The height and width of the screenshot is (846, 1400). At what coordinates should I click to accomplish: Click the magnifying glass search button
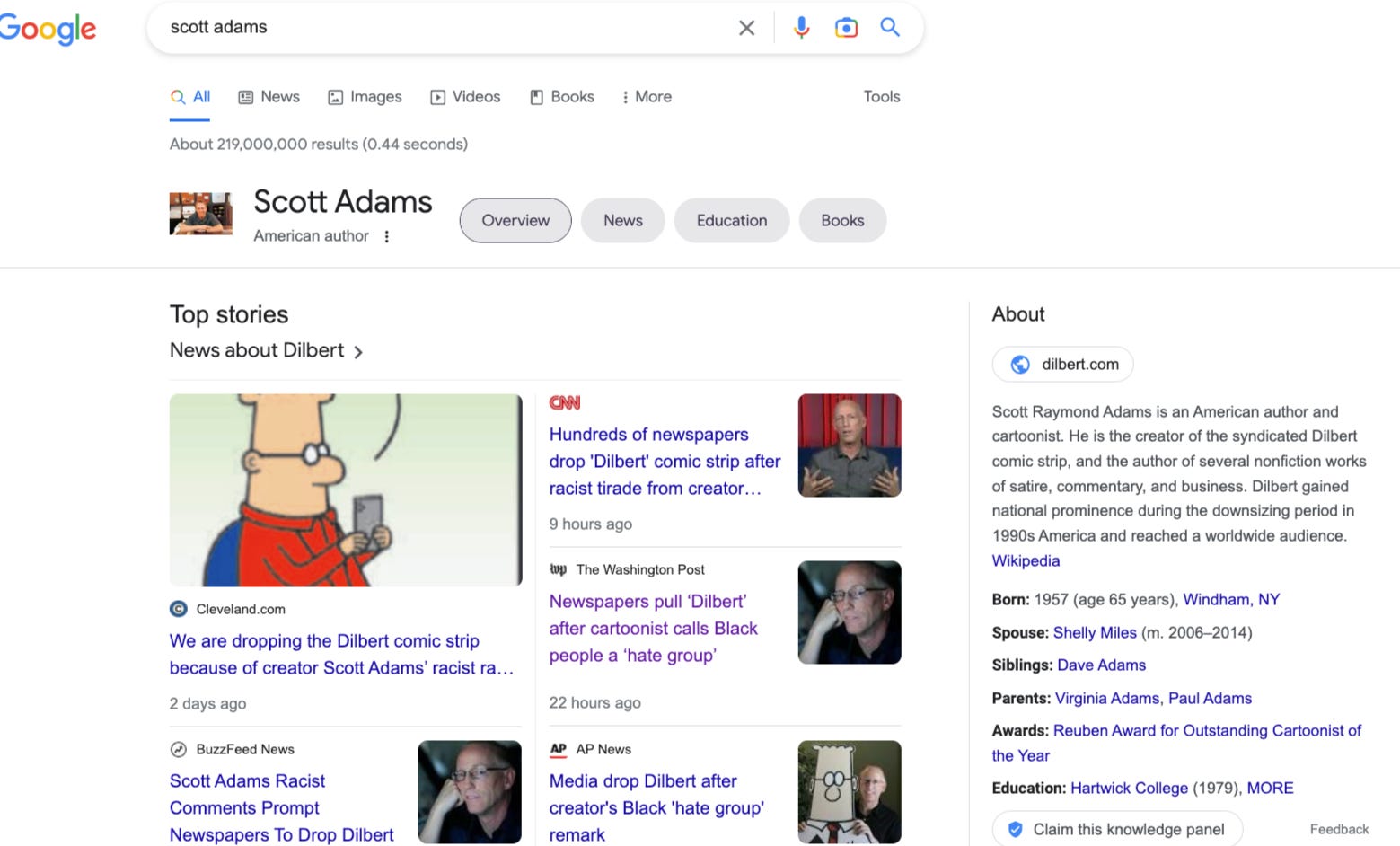coord(890,27)
